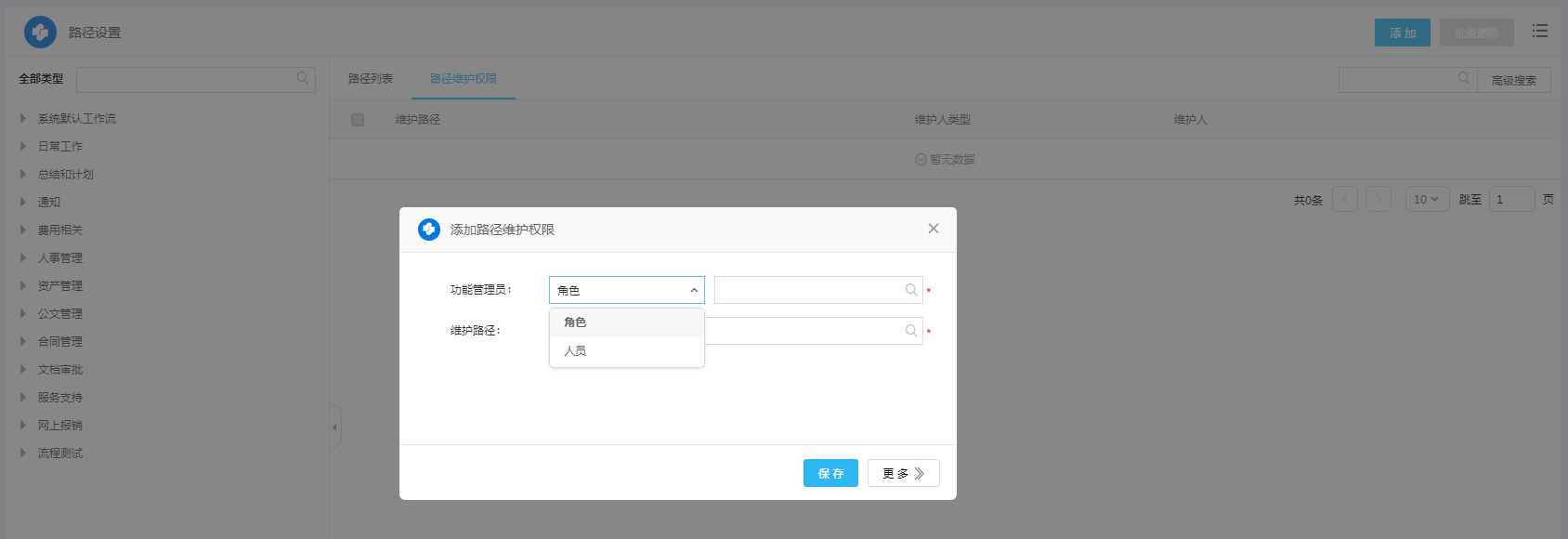Click search icon in 全部类型 box

(302, 79)
